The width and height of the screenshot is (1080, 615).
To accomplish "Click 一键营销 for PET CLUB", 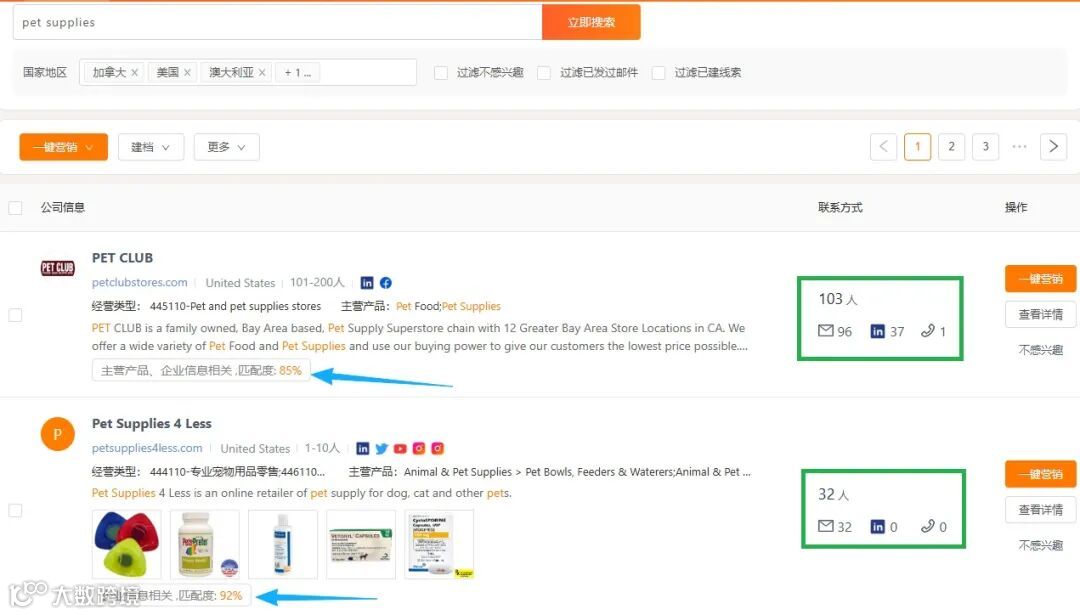I will pos(1040,279).
